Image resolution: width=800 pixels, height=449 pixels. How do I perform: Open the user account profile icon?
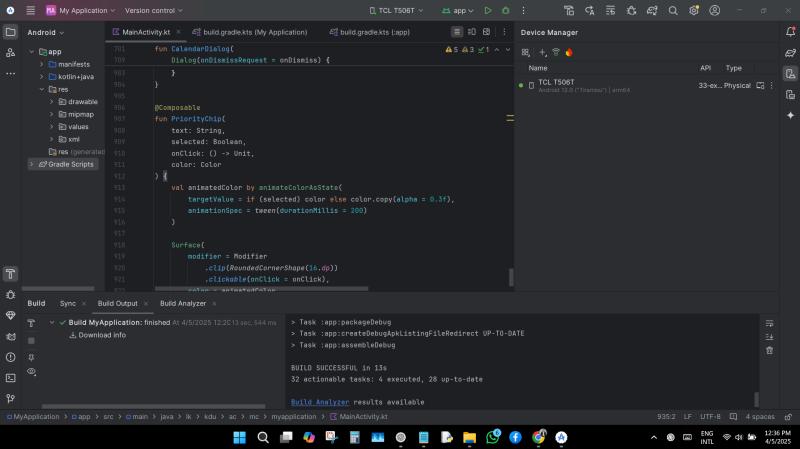click(x=715, y=11)
